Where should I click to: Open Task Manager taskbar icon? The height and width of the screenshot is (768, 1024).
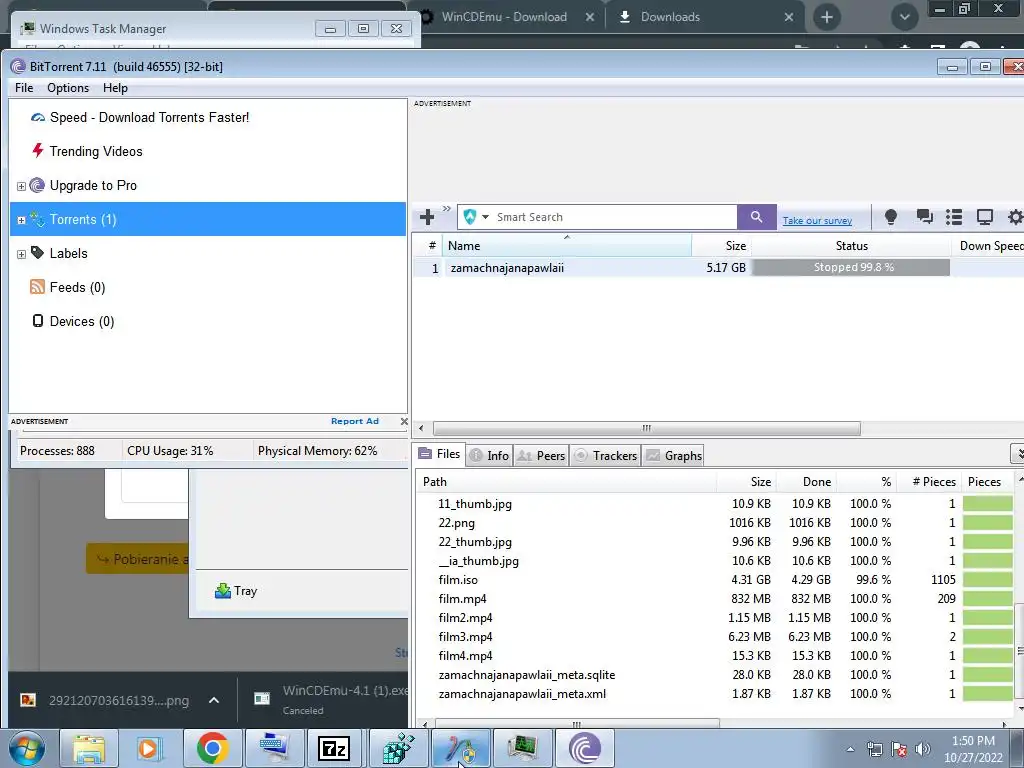[x=522, y=748]
